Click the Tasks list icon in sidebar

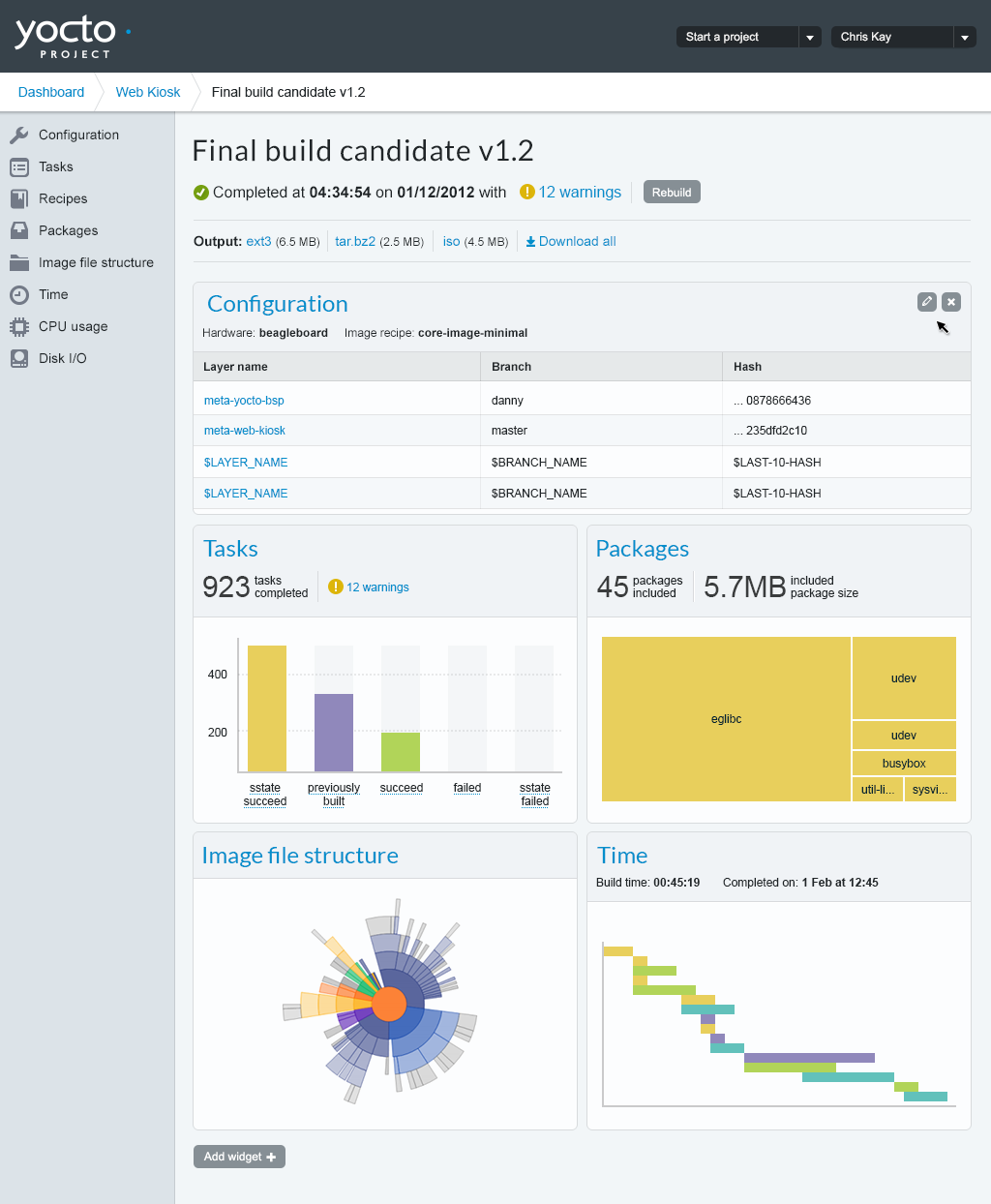click(18, 167)
